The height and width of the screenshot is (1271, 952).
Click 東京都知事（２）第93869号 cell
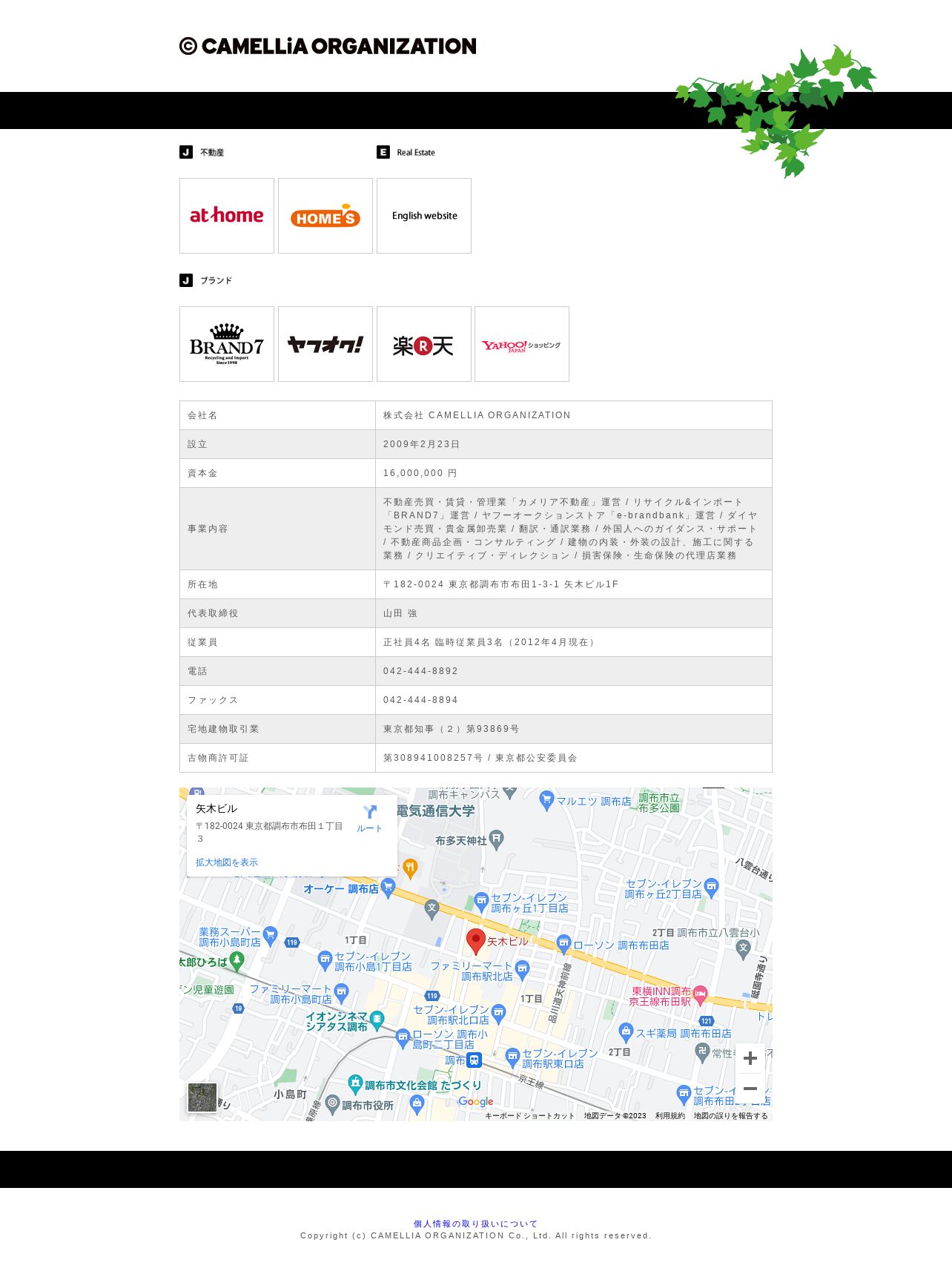click(574, 729)
